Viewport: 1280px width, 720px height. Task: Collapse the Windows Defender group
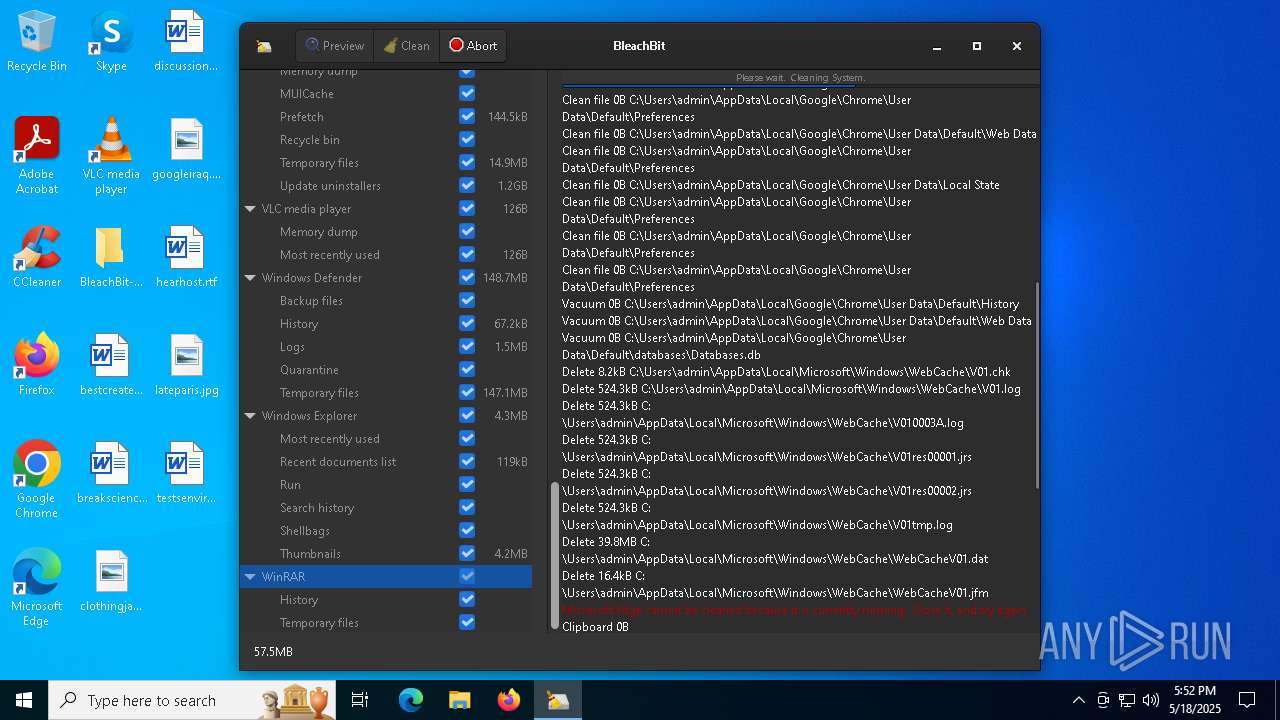click(x=250, y=278)
